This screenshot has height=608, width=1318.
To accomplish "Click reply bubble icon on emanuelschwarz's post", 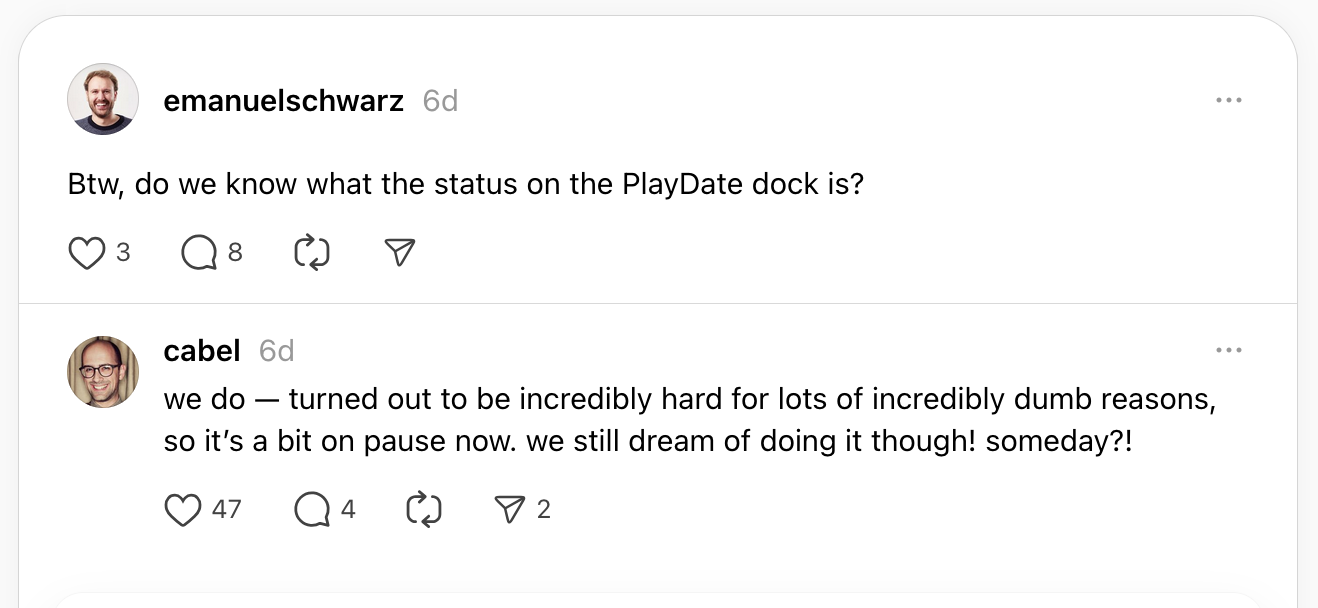I will click(x=199, y=253).
